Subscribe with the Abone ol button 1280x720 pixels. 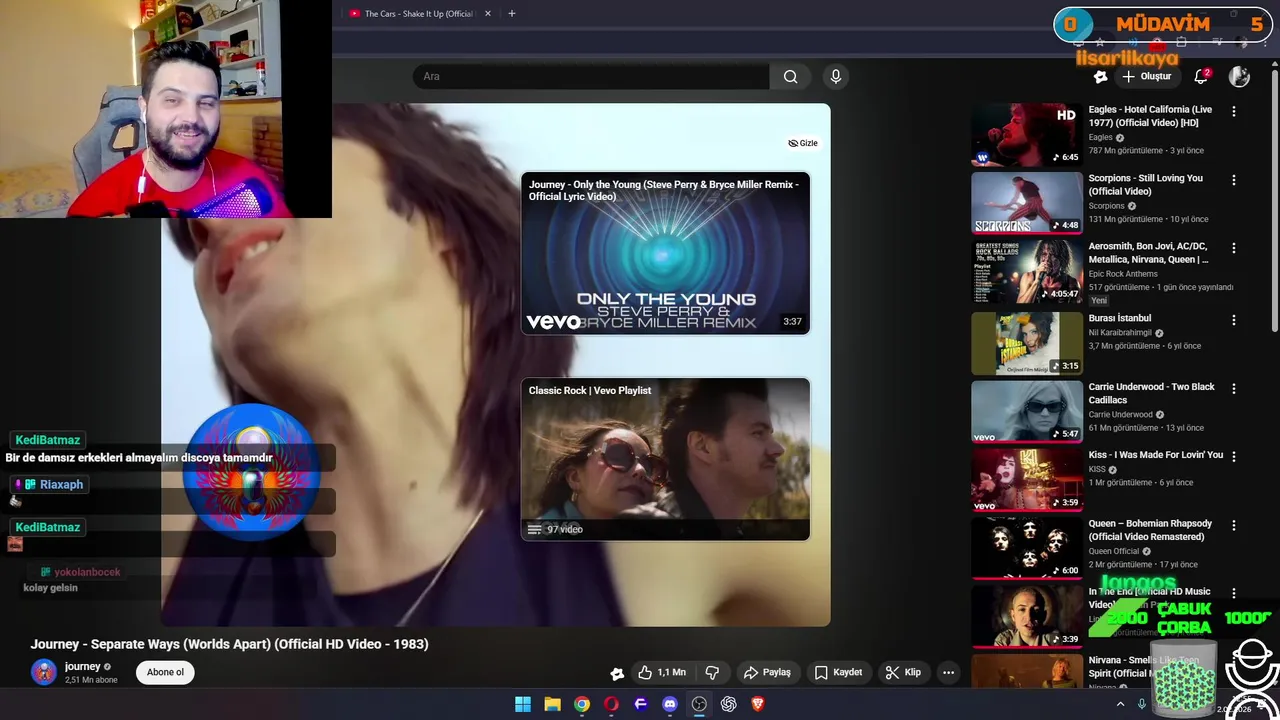click(x=165, y=672)
